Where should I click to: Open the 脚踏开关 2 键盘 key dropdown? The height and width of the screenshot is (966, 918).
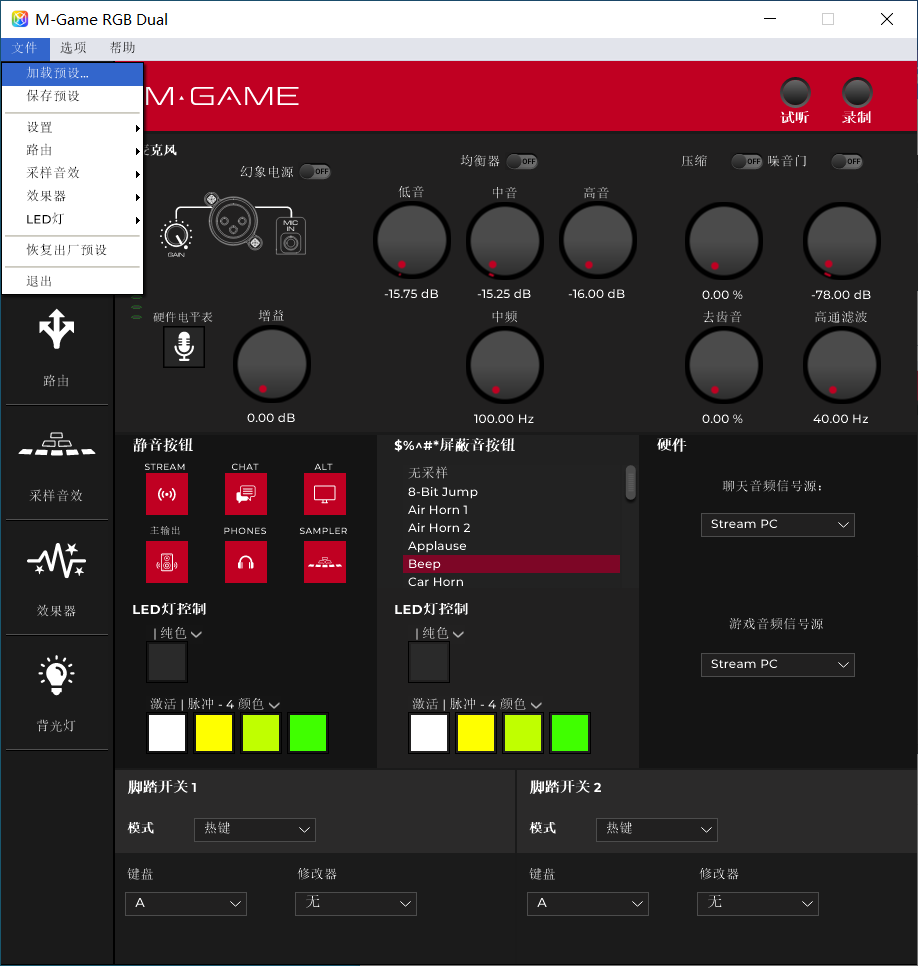[x=588, y=904]
